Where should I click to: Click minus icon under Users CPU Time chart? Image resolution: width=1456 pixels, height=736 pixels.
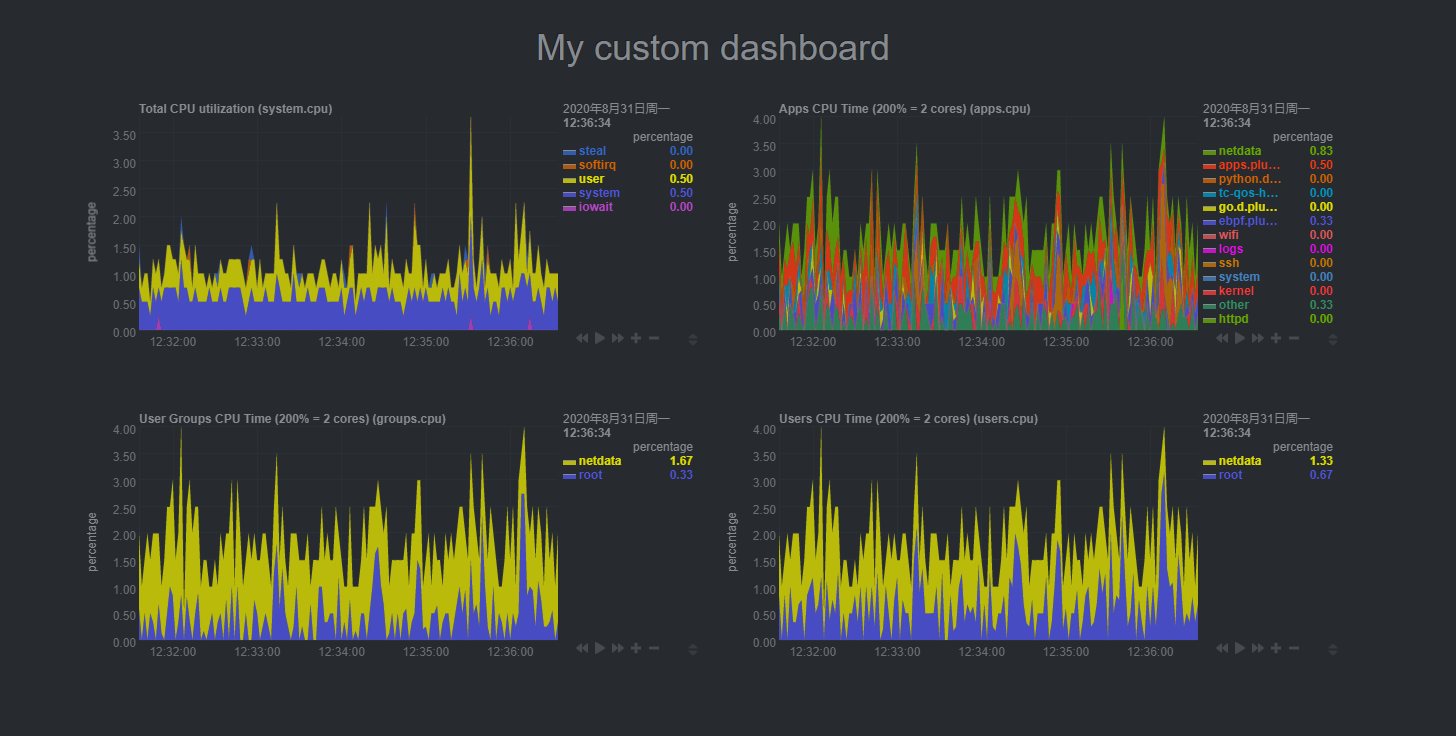pyautogui.click(x=1294, y=649)
